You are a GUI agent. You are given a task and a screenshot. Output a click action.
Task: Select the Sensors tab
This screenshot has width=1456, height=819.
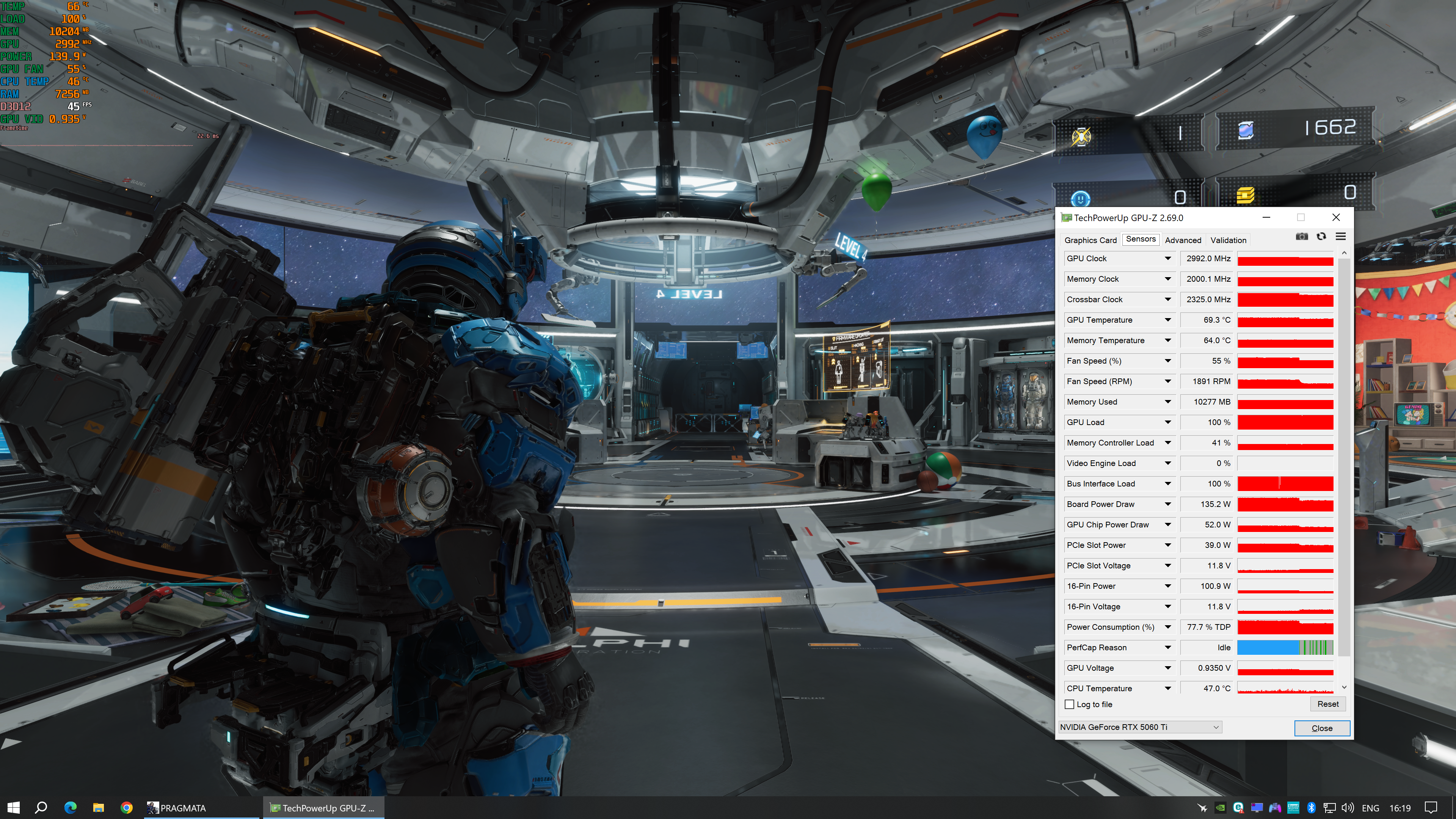1141,239
